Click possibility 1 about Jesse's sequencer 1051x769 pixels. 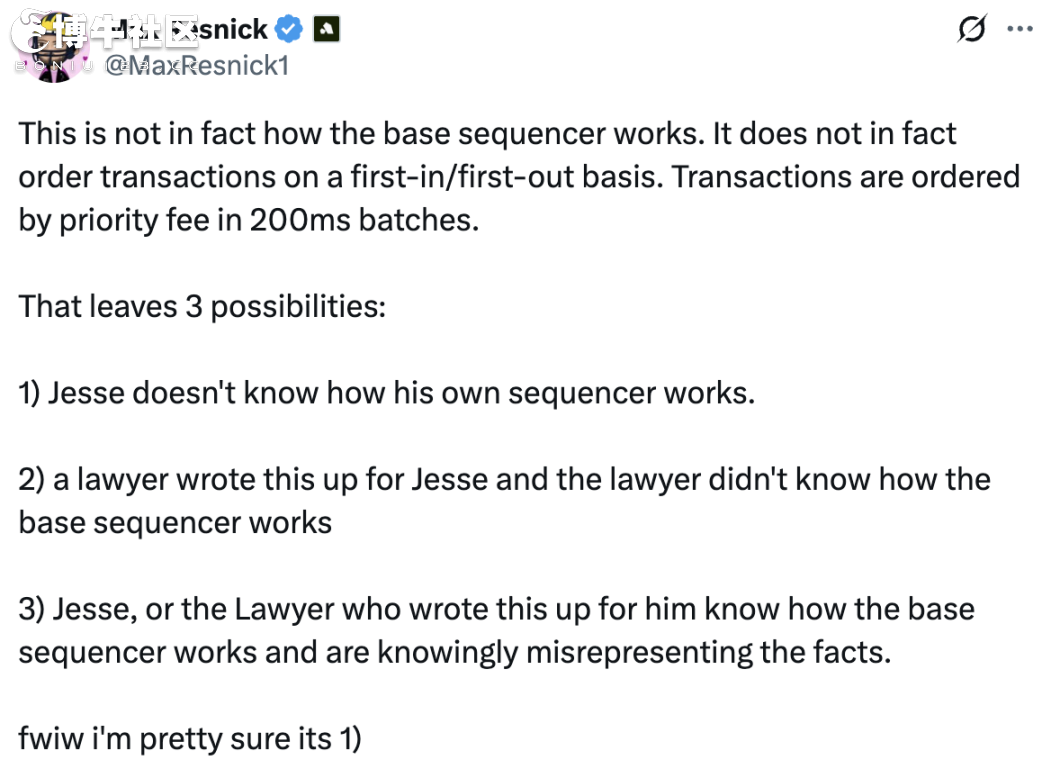point(387,393)
